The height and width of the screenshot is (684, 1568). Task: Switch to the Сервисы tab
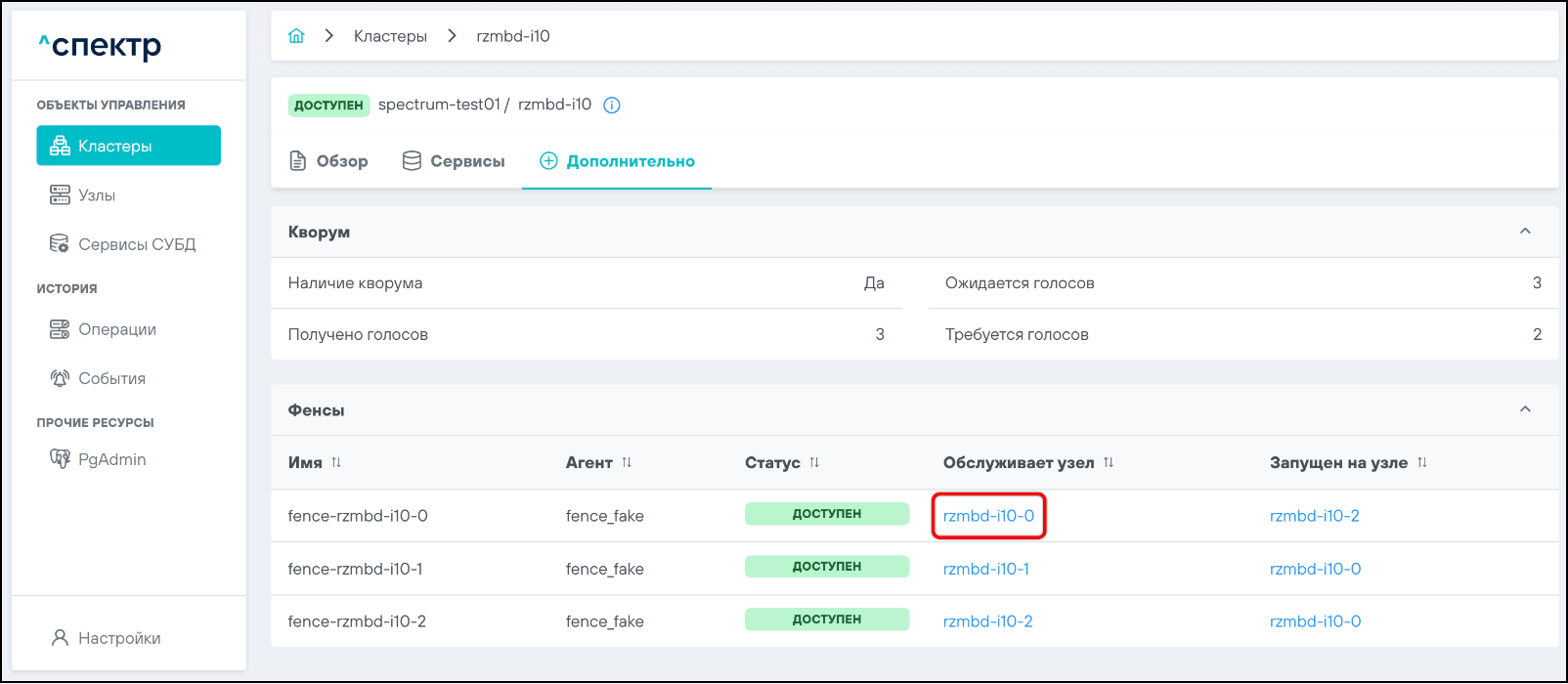point(454,161)
